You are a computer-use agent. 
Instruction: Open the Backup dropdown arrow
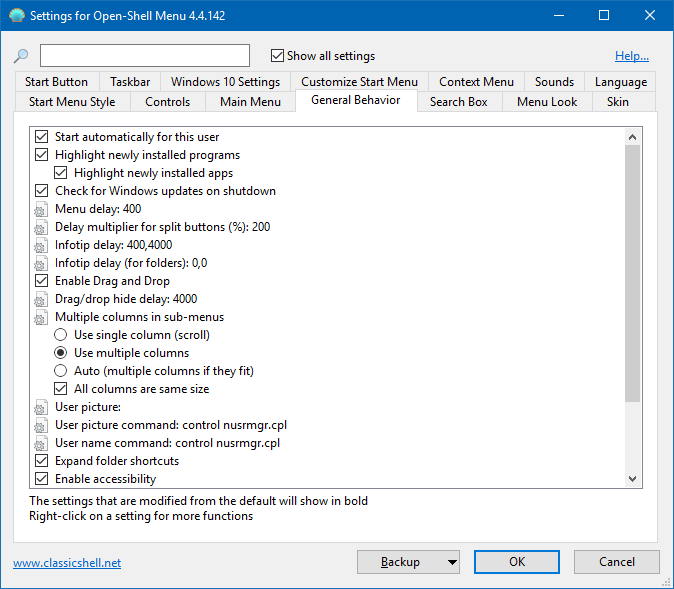point(452,562)
